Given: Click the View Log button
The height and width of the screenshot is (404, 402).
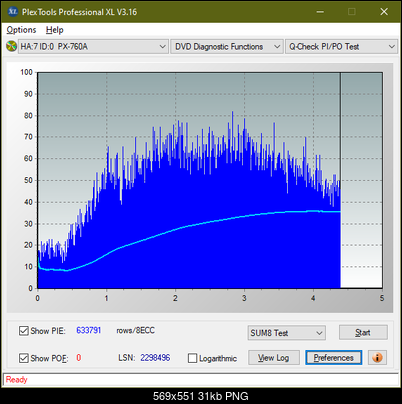Looking at the screenshot, I should (x=274, y=358).
